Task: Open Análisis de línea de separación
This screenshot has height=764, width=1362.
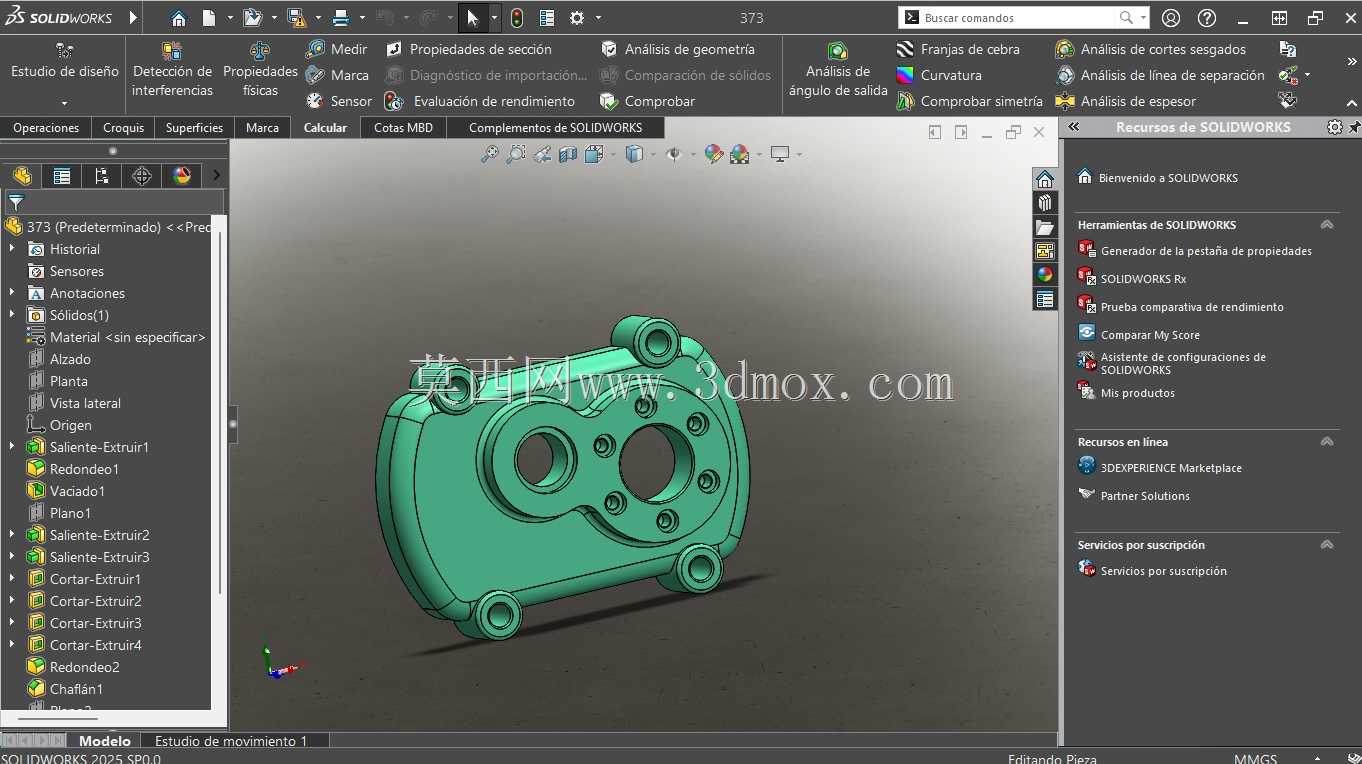Action: (1160, 75)
